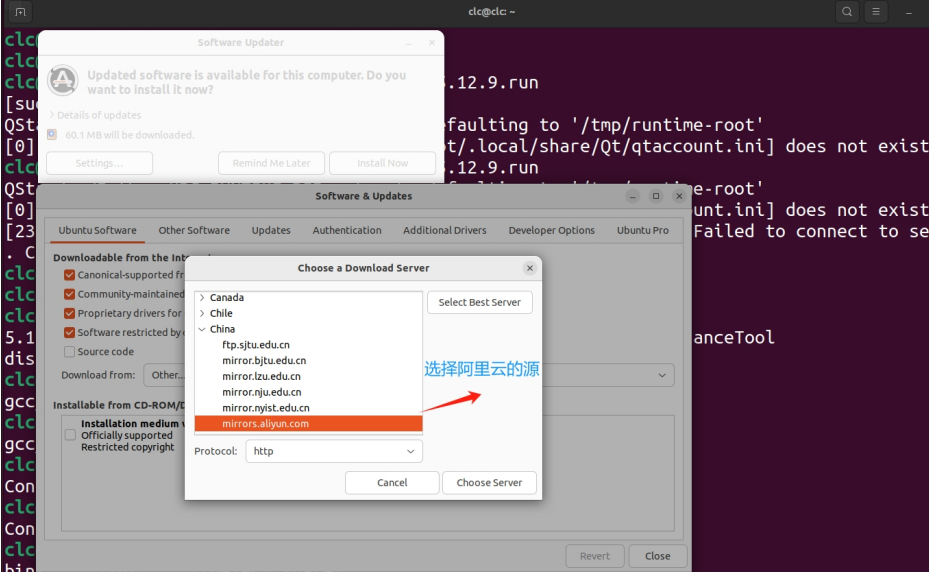This screenshot has height=572, width=929.
Task: Open a new terminal tab icon
Action: coord(20,12)
